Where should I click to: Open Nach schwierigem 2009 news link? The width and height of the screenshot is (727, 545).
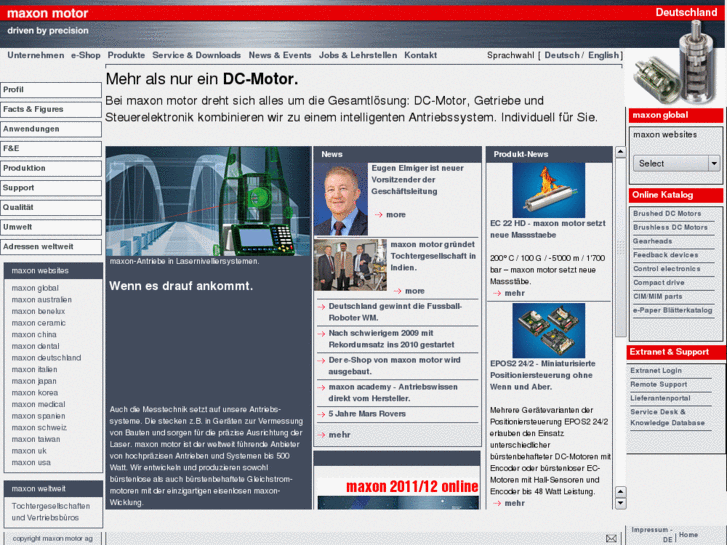tap(391, 339)
